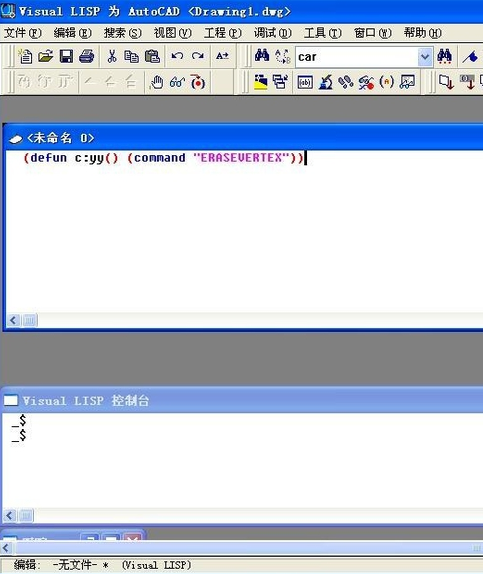This screenshot has width=483, height=574.
Task: Click into the search field containing car
Action: tap(357, 57)
